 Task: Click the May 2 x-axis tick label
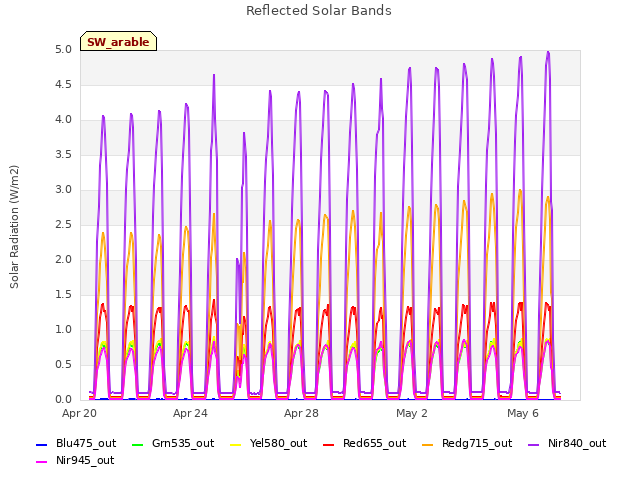pos(412,413)
